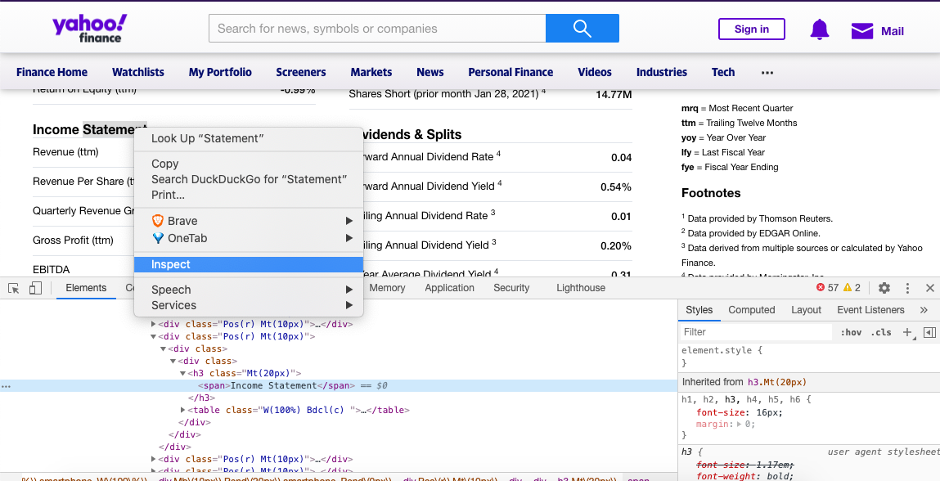Viewport: 941px width, 481px height.
Task: Open the News navigation link
Action: 430,72
